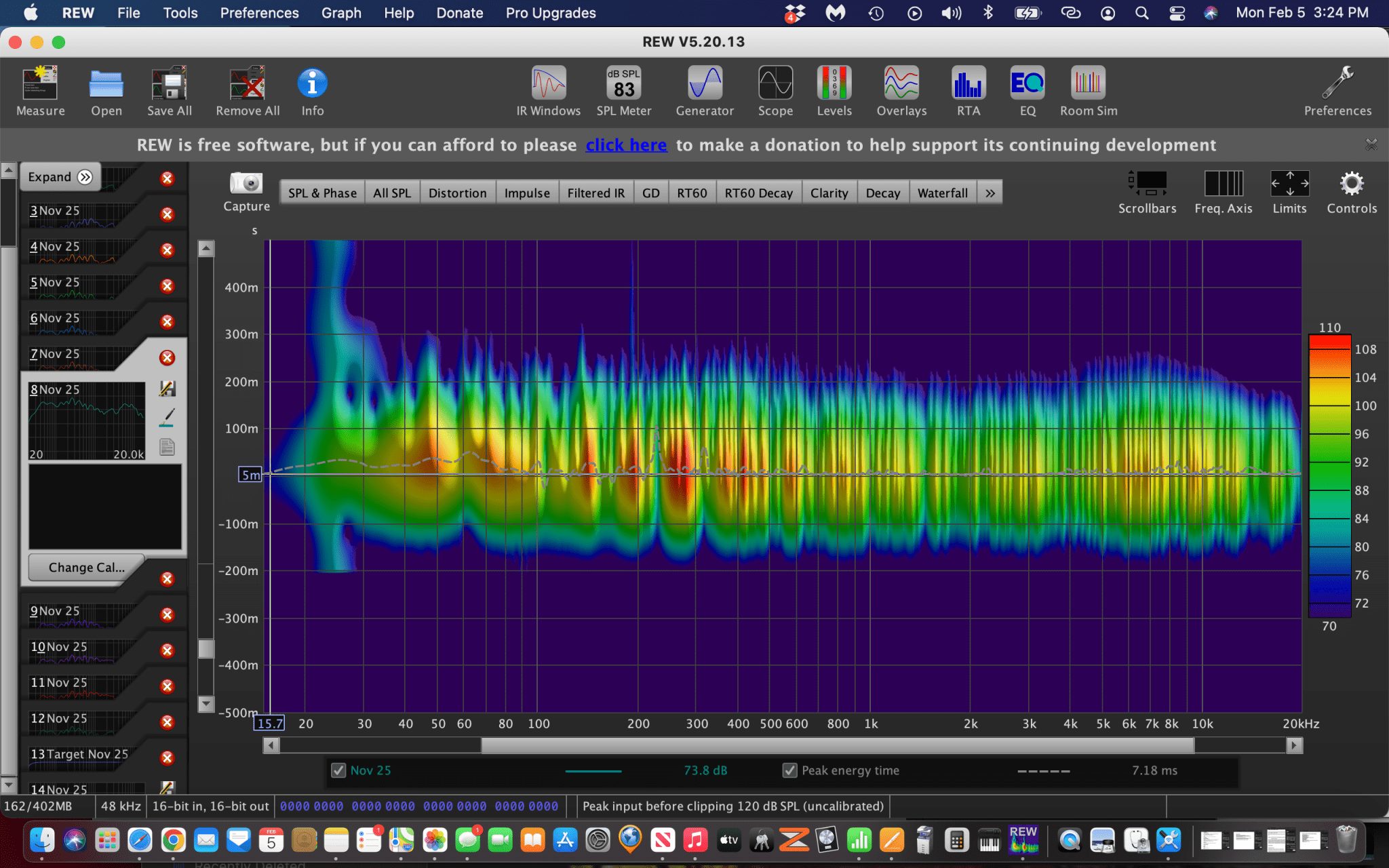Open the SPL Meter

click(x=624, y=91)
